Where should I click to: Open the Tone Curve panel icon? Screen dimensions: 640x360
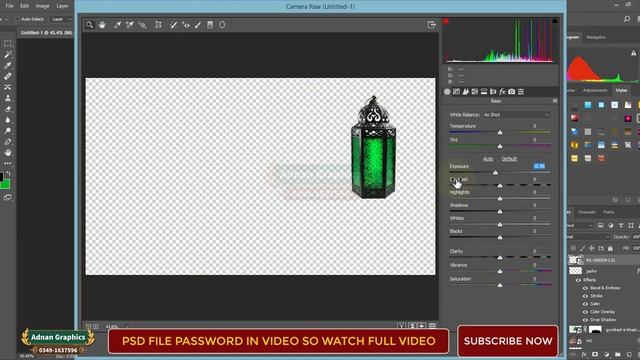pyautogui.click(x=456, y=92)
